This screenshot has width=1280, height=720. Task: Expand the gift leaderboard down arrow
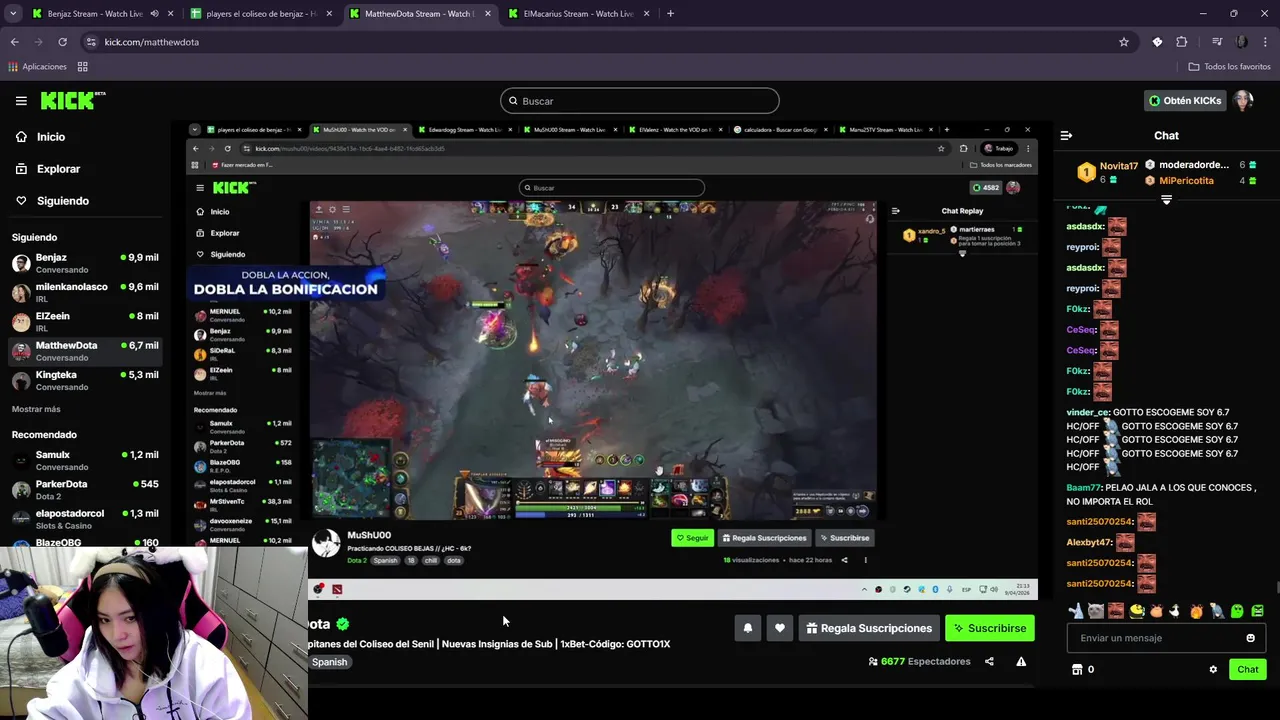point(1166,200)
